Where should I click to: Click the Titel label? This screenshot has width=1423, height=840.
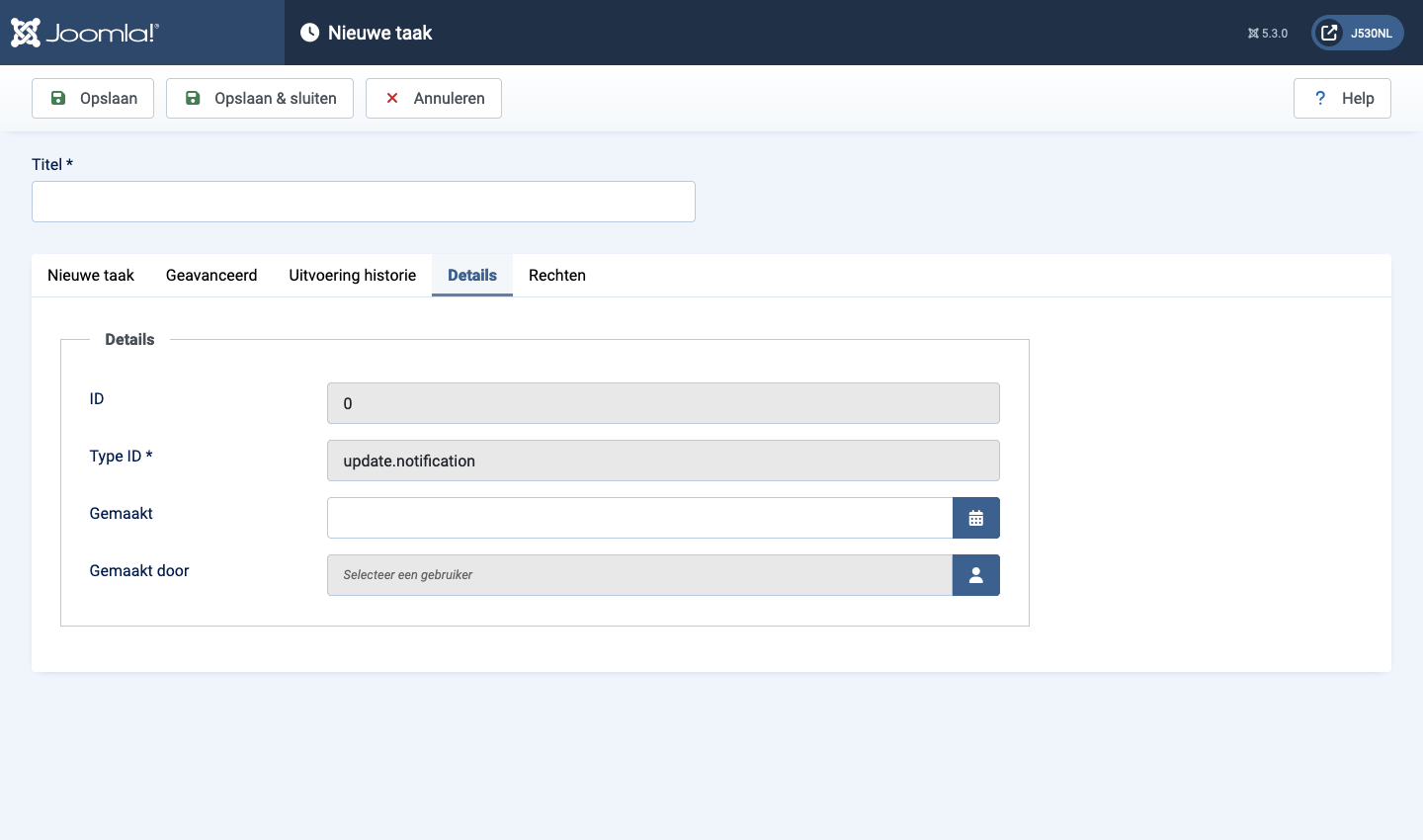(x=52, y=164)
